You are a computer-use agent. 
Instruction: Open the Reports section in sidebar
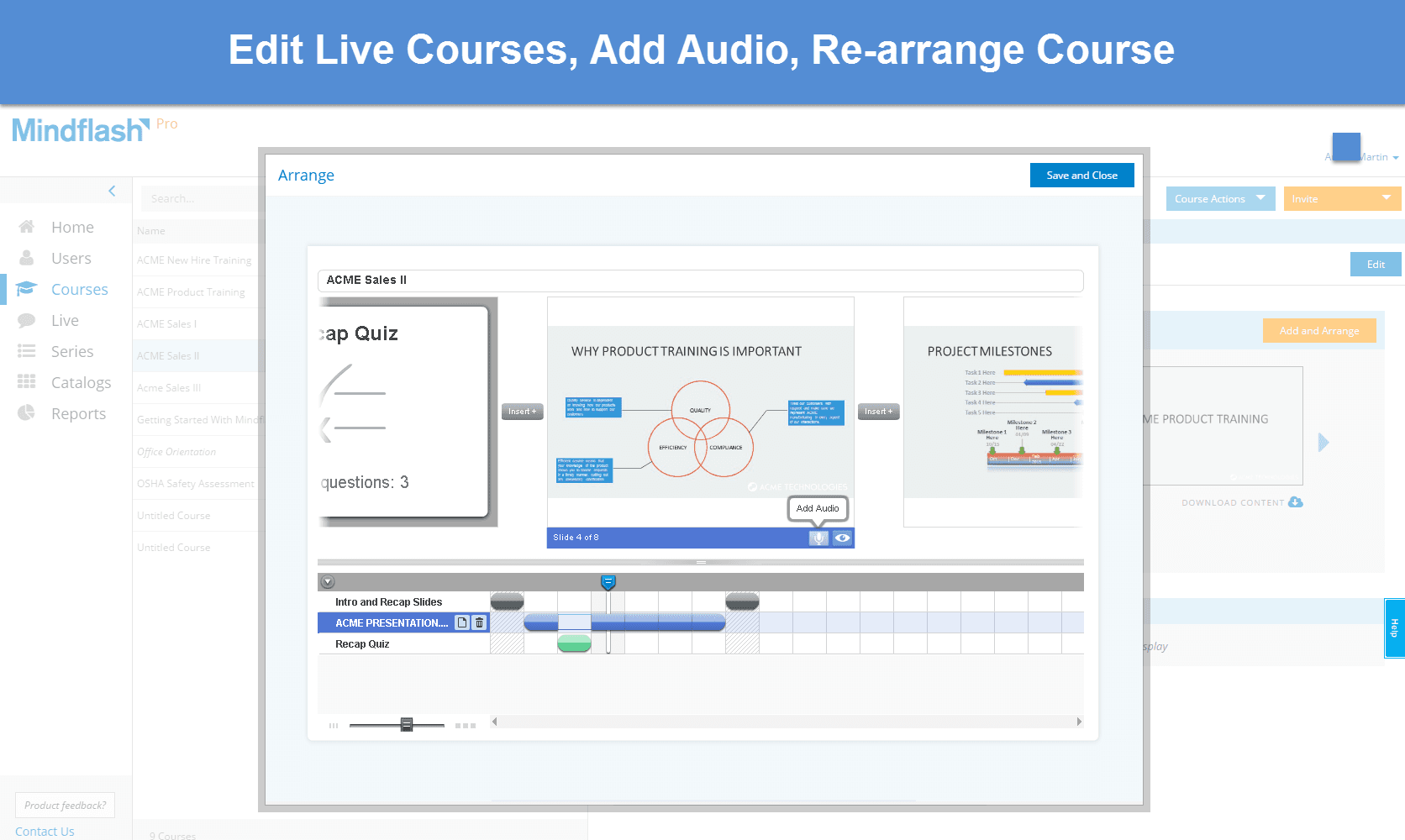click(78, 413)
